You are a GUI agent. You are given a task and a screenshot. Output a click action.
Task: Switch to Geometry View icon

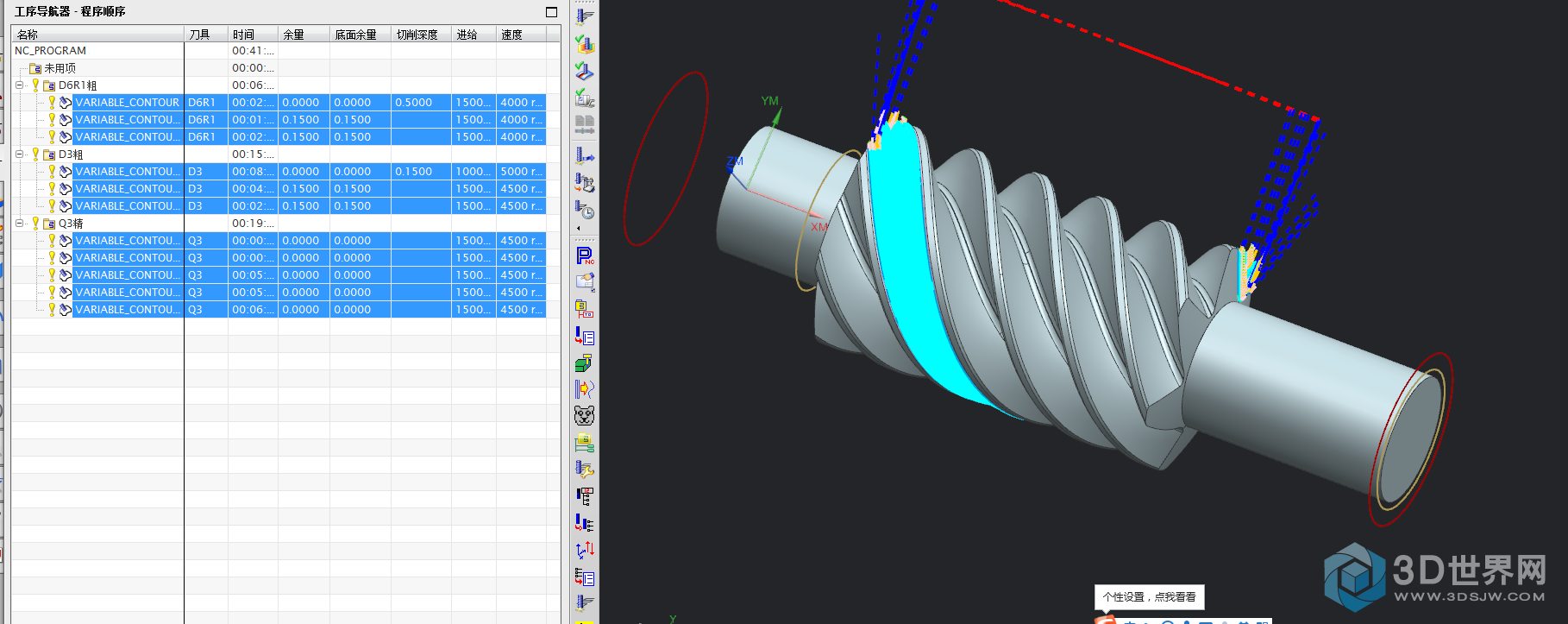click(x=585, y=524)
